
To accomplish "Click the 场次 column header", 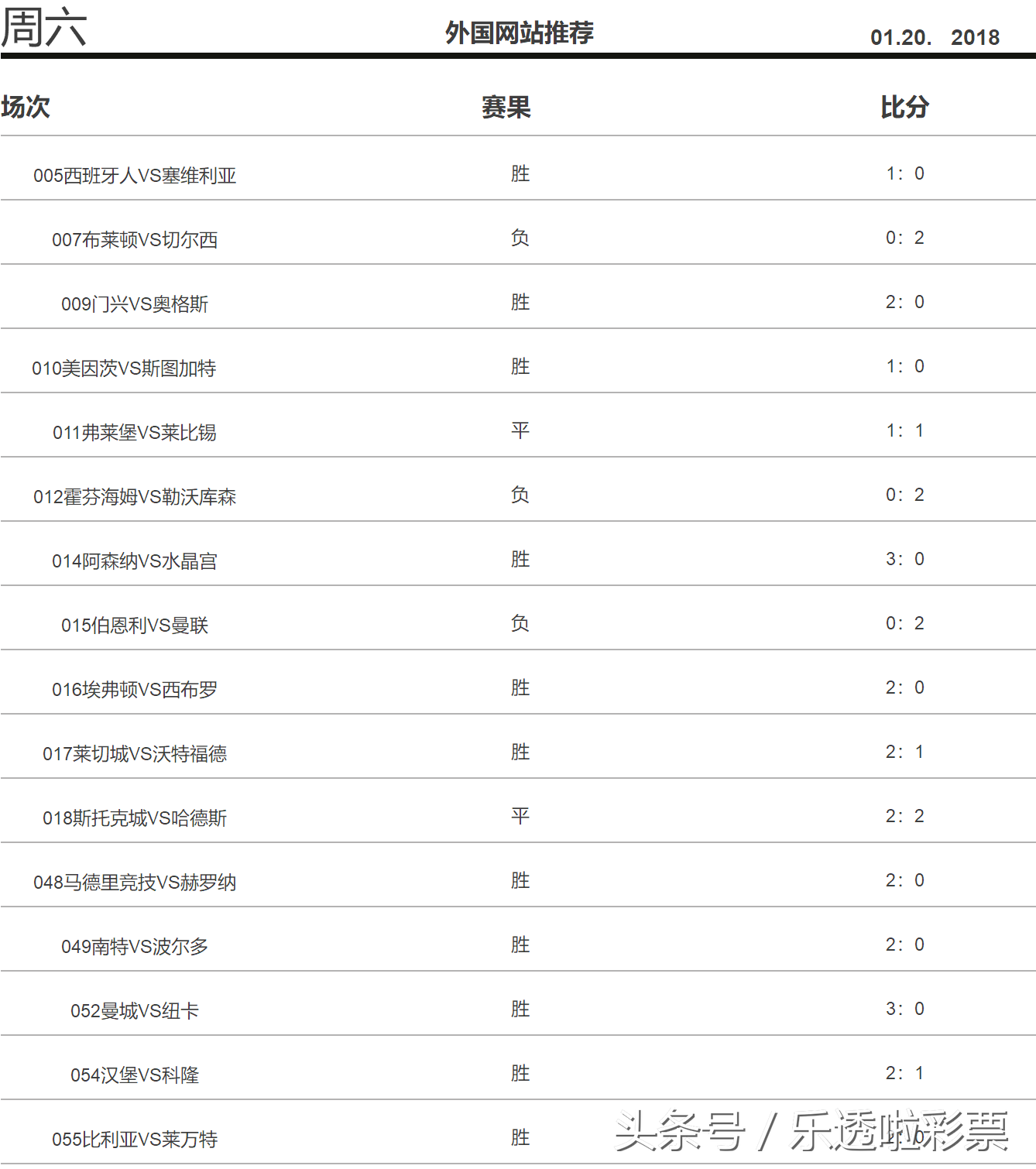I will (26, 107).
